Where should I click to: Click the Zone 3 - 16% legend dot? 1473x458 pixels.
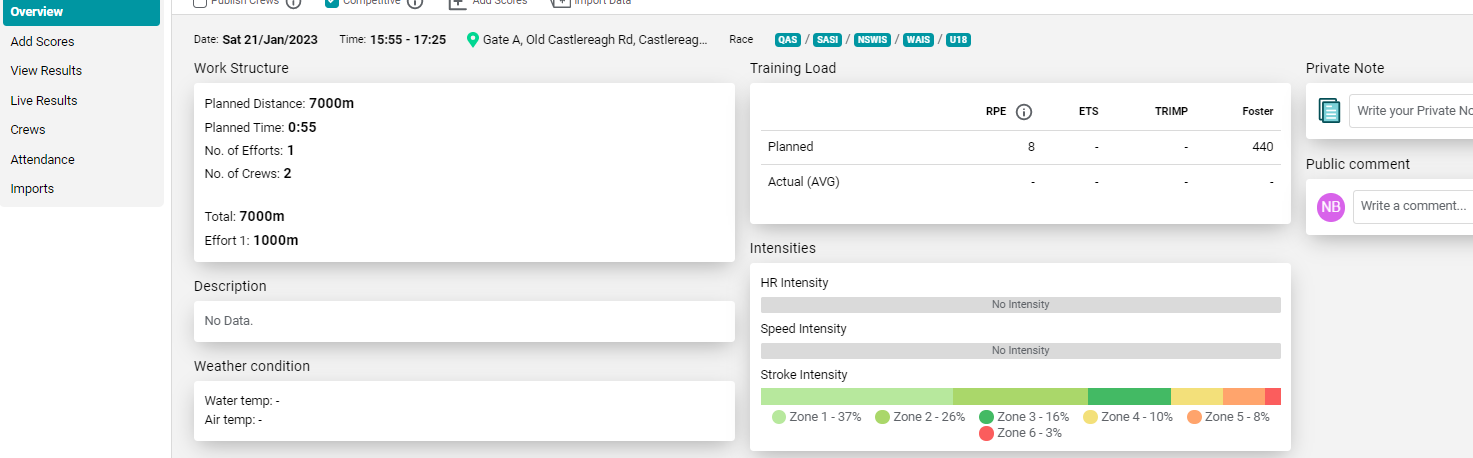(986, 417)
